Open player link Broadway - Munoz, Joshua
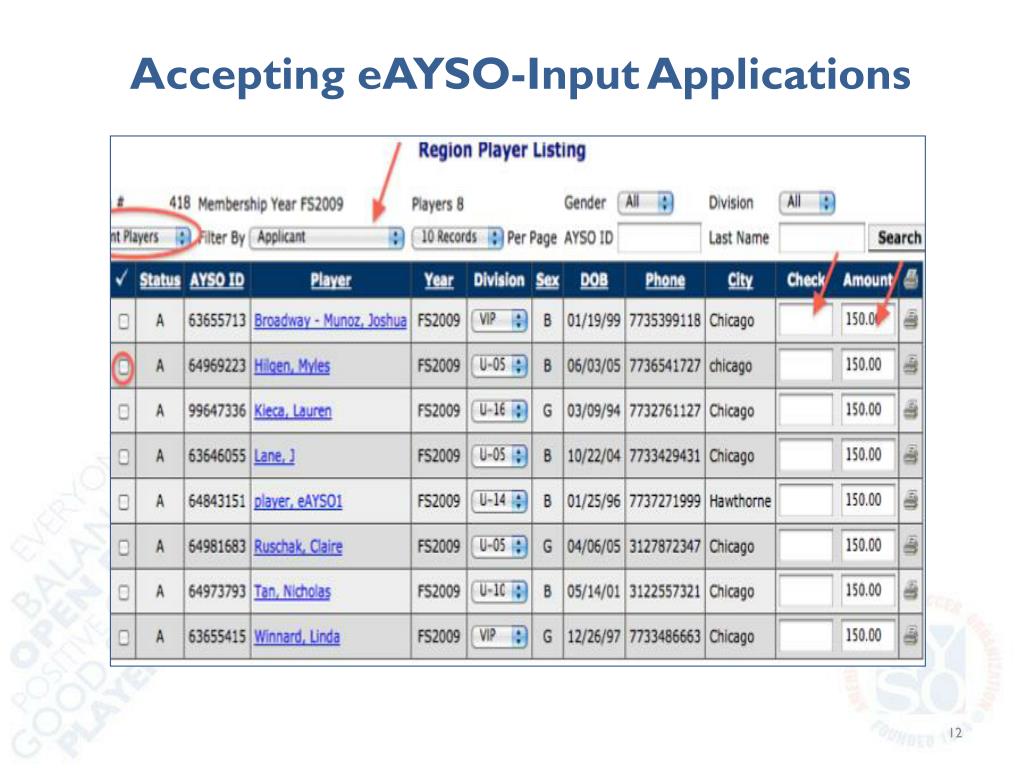Screen dimensions: 1024x768 click(330, 321)
